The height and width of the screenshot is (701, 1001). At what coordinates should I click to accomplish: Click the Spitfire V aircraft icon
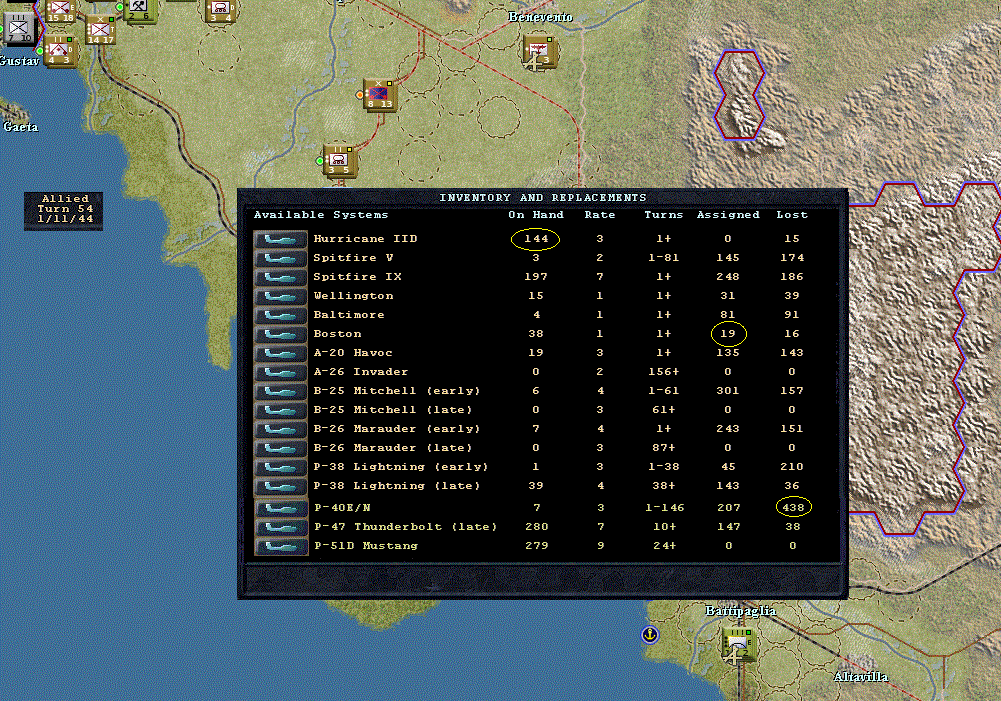pyautogui.click(x=281, y=259)
